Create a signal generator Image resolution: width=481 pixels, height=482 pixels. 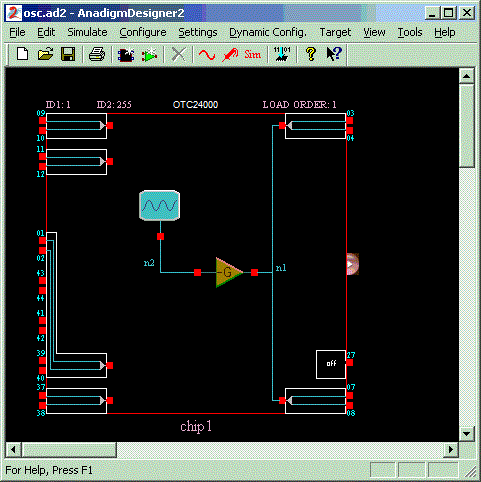207,54
